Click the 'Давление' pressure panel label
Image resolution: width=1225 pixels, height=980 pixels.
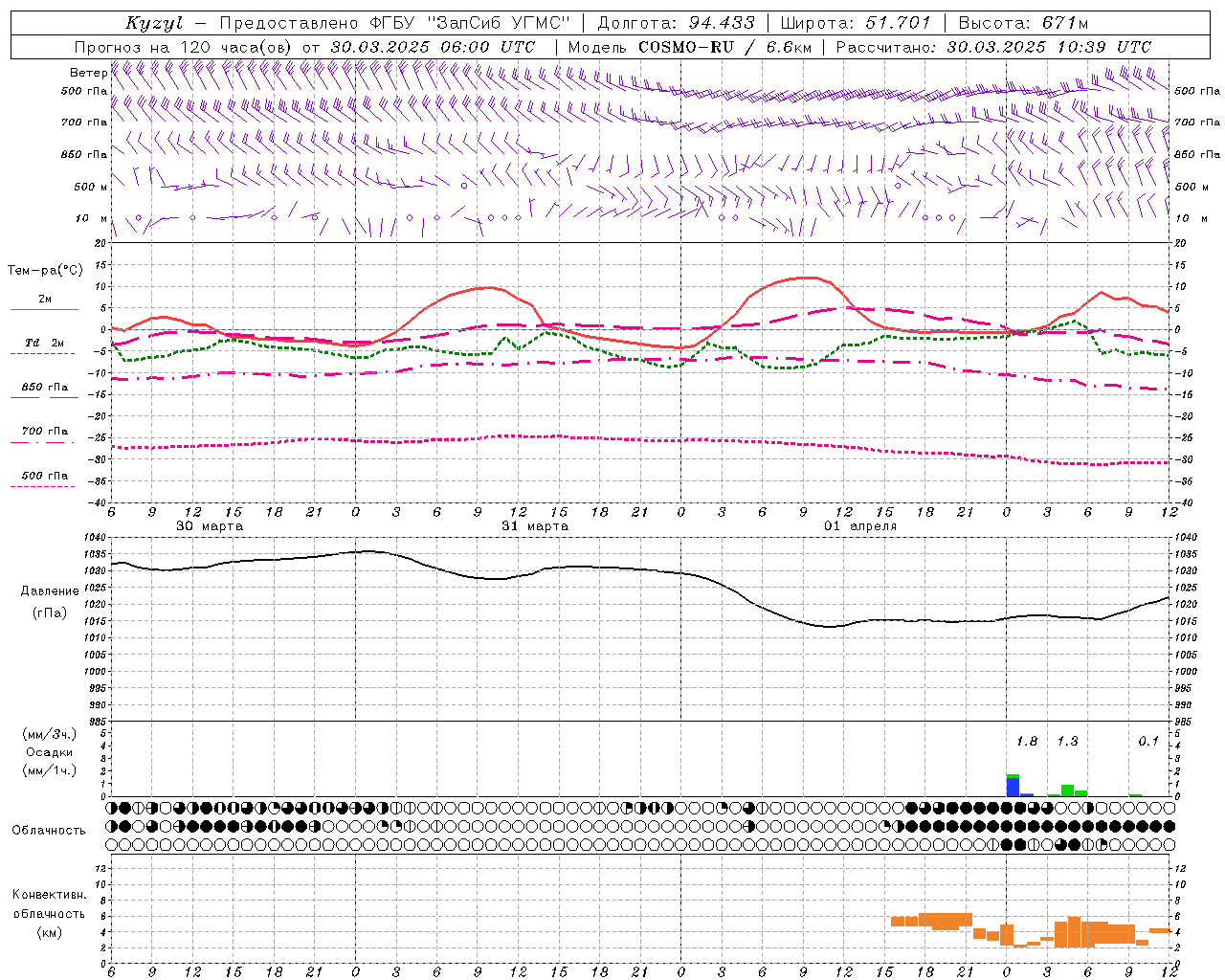[50, 591]
